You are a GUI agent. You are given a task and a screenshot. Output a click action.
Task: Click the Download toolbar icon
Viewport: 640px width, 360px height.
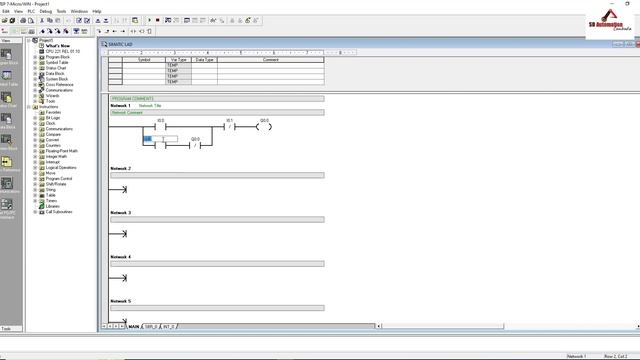click(106, 20)
